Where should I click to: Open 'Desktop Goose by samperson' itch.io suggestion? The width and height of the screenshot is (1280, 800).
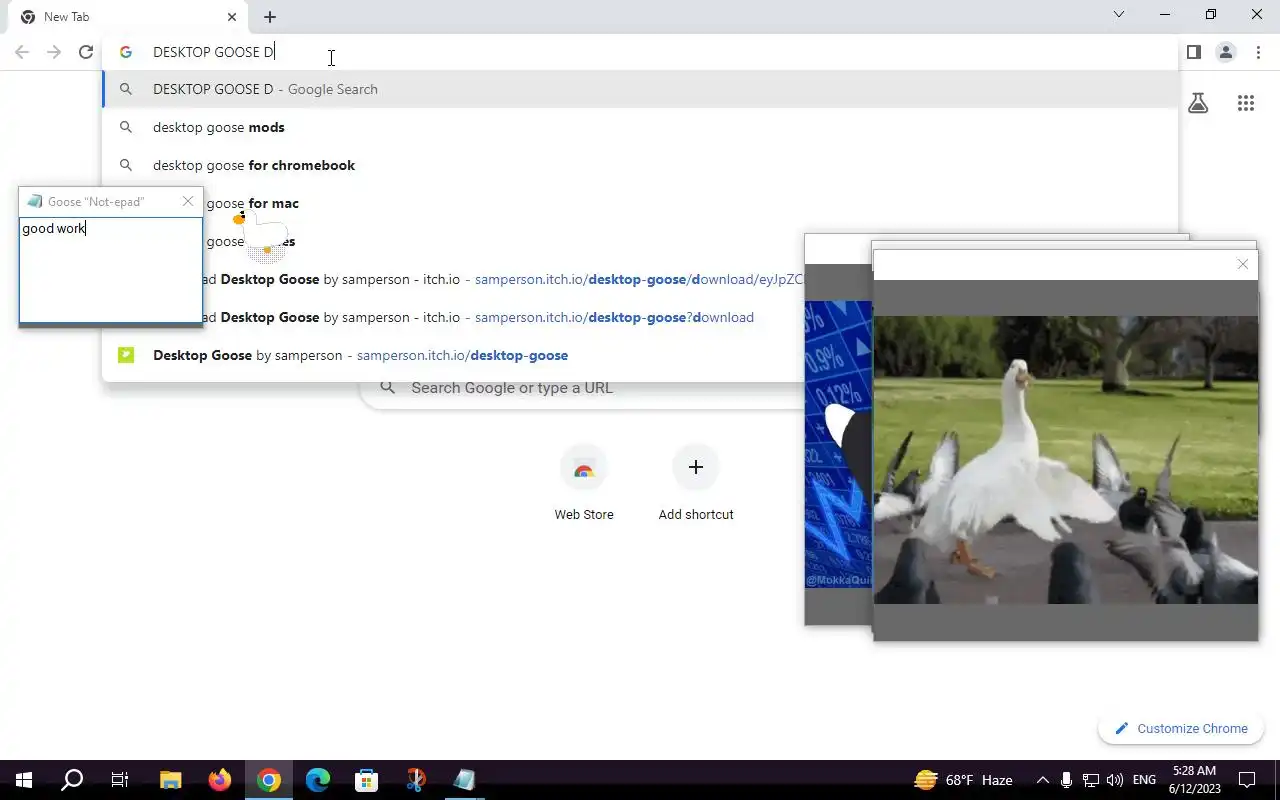coord(640,355)
